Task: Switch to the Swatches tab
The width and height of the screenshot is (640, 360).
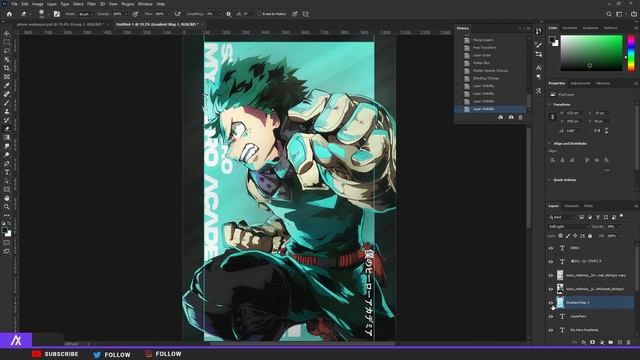Action: [x=570, y=28]
